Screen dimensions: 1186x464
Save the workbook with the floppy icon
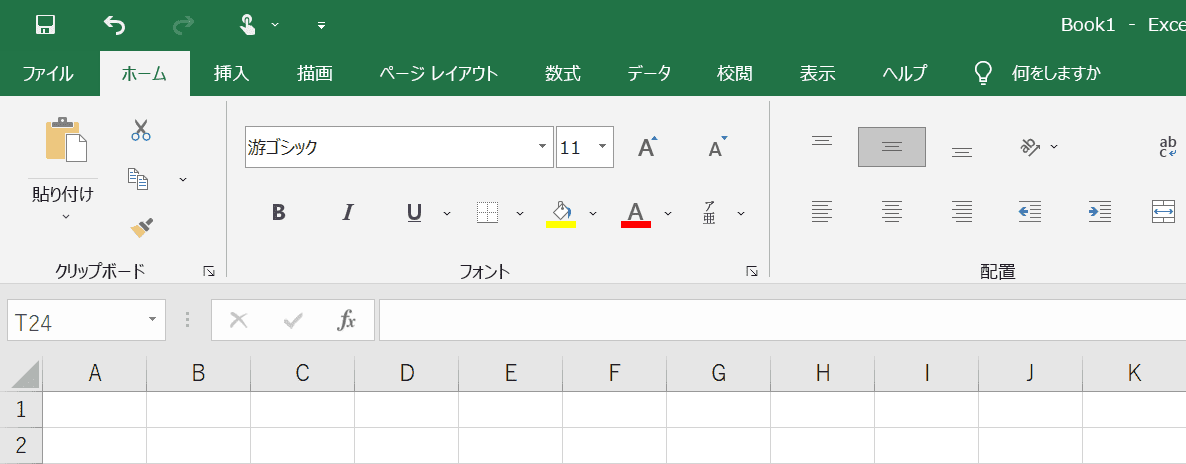pyautogui.click(x=46, y=25)
